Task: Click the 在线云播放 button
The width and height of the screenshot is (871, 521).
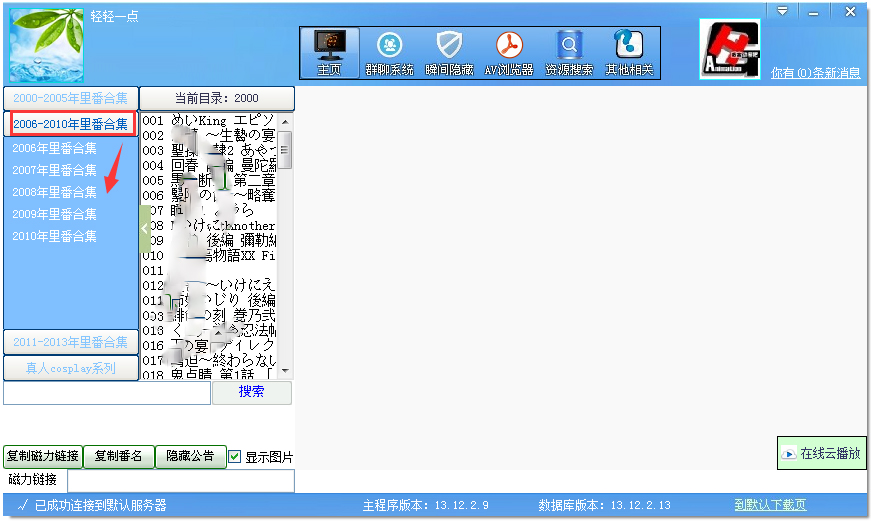Action: click(822, 453)
